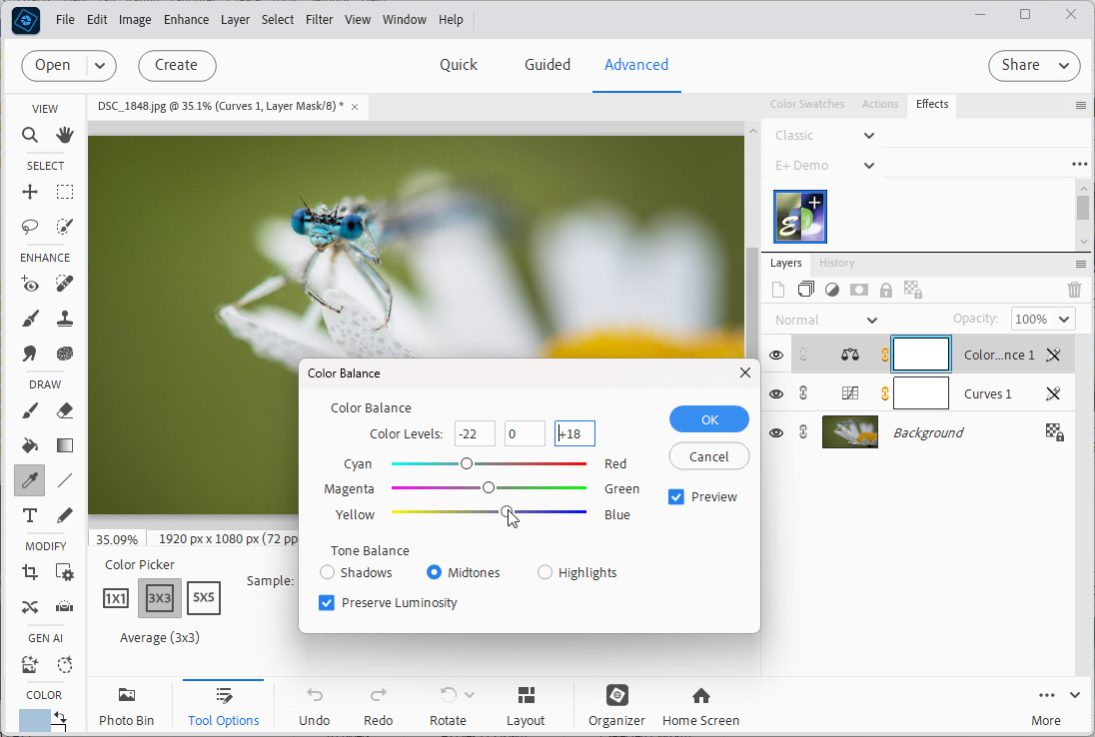Screen dimensions: 1095x737
Task: Open the Tool Options panel
Action: click(223, 706)
